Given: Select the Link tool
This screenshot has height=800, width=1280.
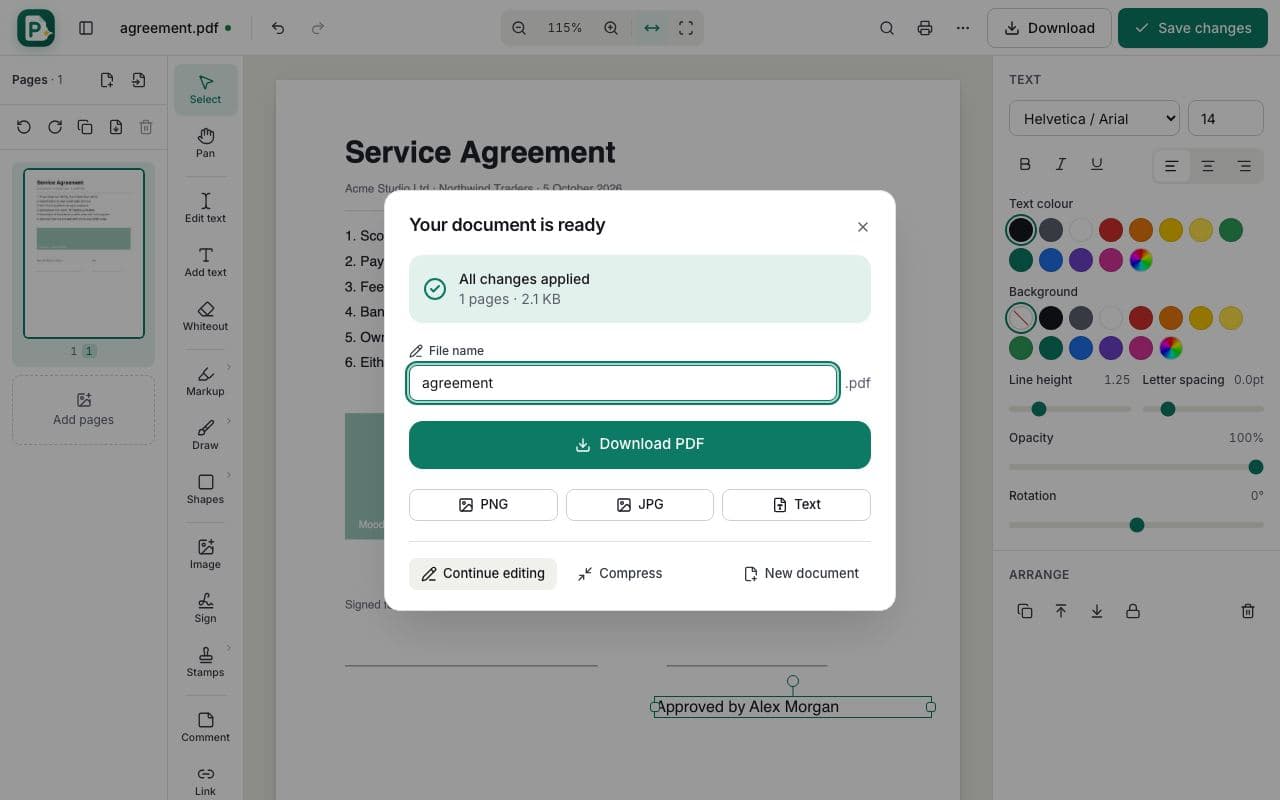Looking at the screenshot, I should pyautogui.click(x=205, y=781).
